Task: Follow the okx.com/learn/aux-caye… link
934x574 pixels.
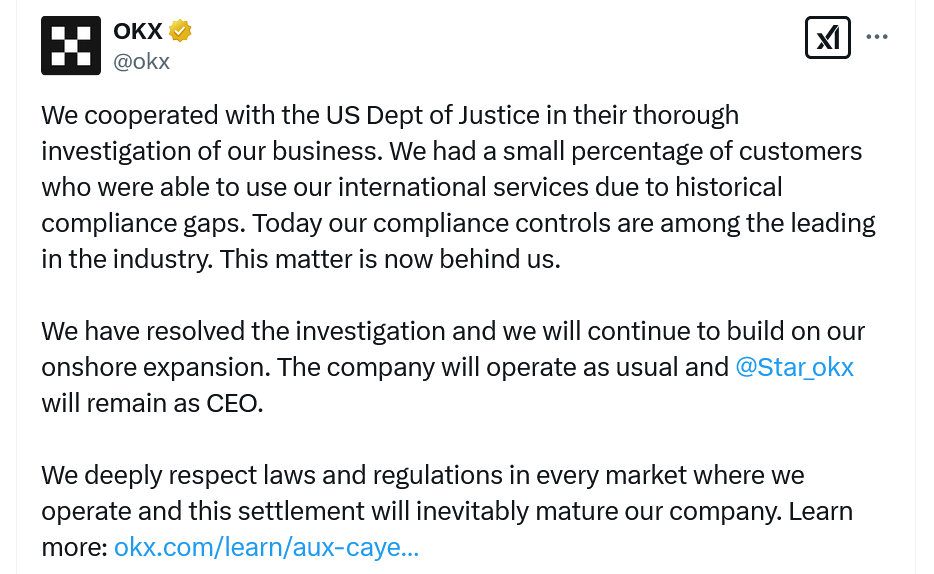Action: click(266, 547)
